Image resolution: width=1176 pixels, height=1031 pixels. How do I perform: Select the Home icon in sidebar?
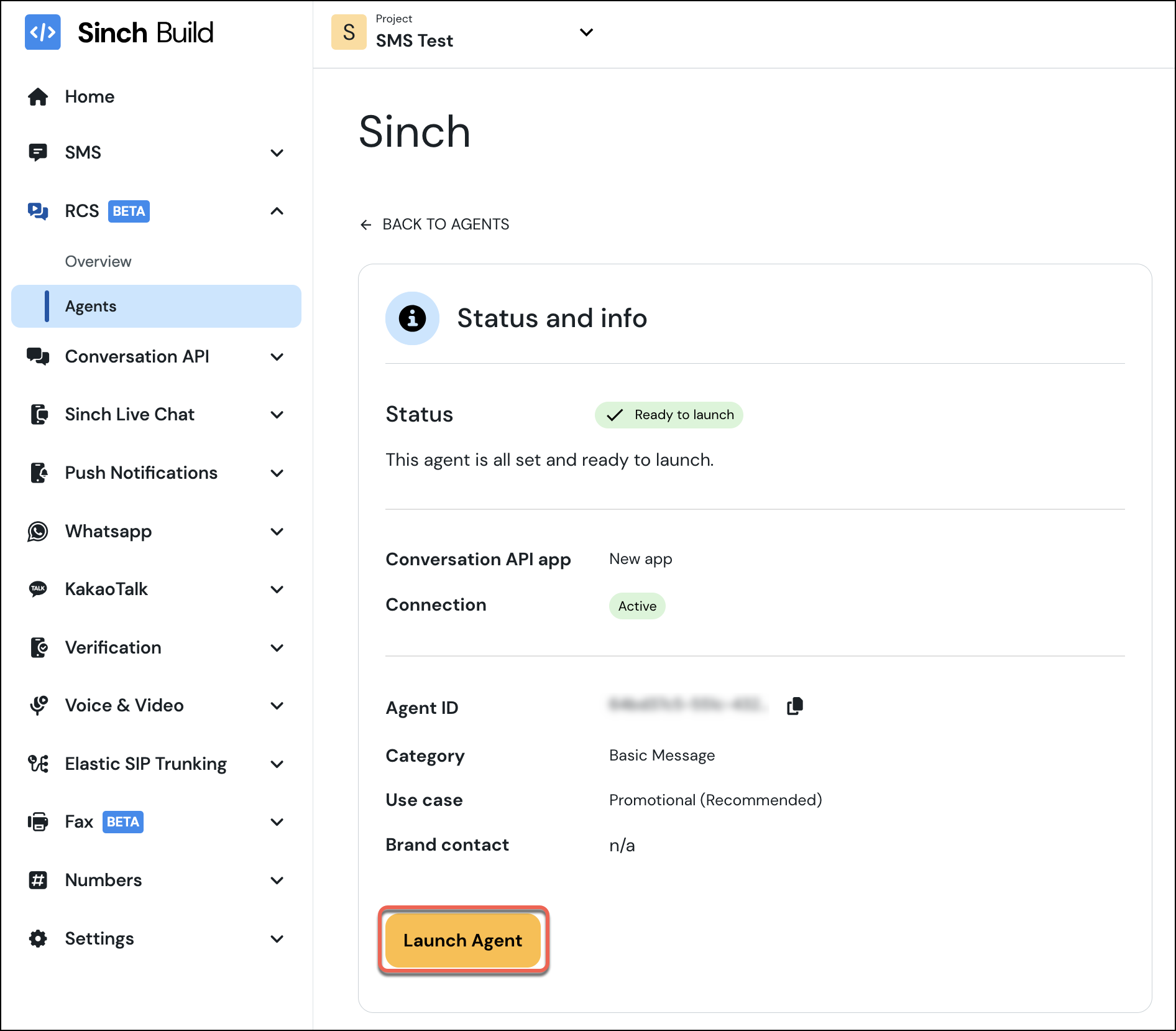click(x=39, y=96)
